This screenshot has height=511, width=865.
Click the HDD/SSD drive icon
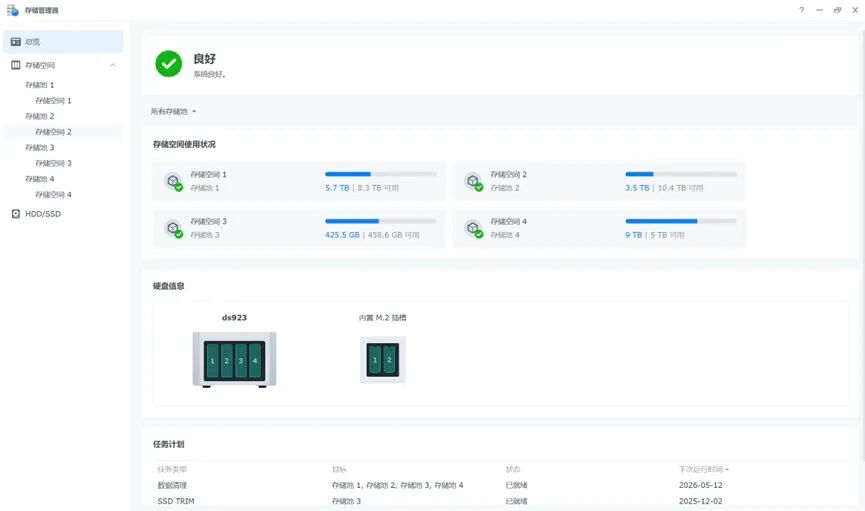pos(16,214)
